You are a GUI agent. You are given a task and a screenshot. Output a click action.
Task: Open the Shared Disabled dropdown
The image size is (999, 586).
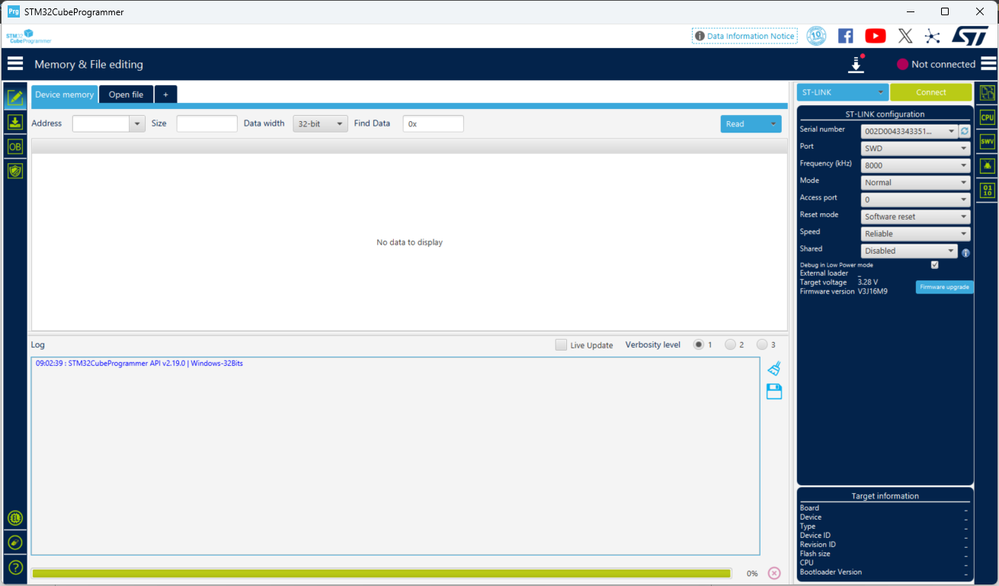click(909, 251)
